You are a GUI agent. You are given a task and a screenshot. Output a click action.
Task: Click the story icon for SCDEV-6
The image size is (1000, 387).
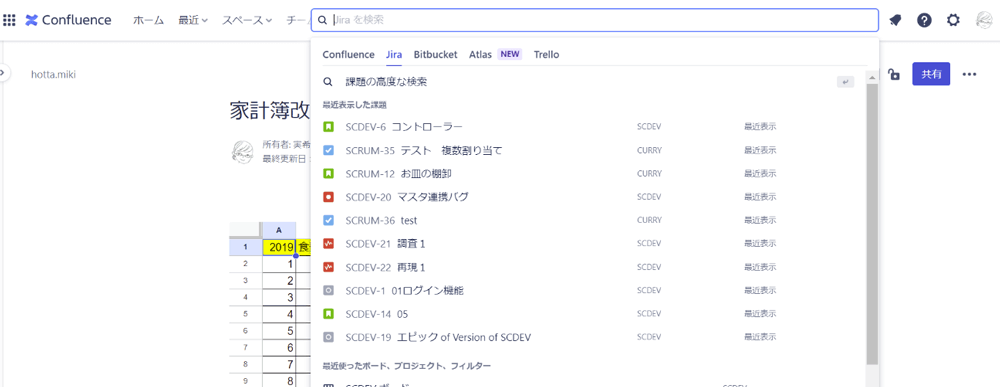pyautogui.click(x=328, y=127)
